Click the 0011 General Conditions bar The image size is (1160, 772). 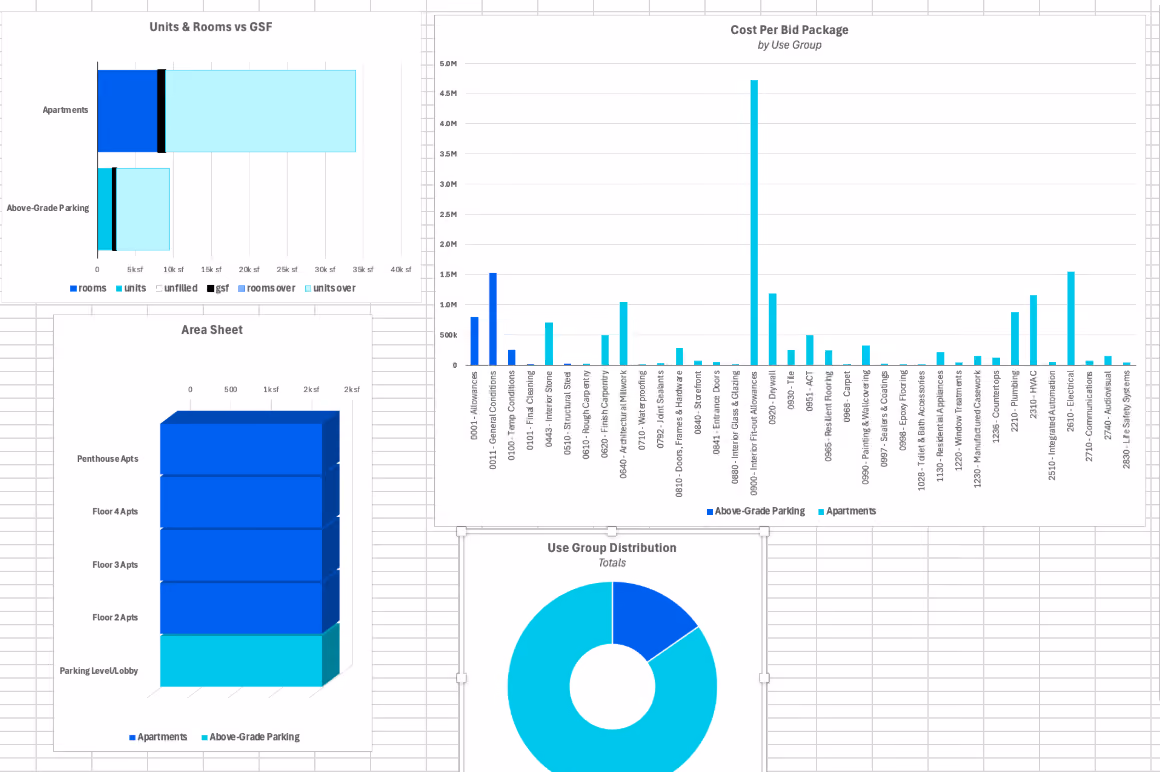click(493, 319)
